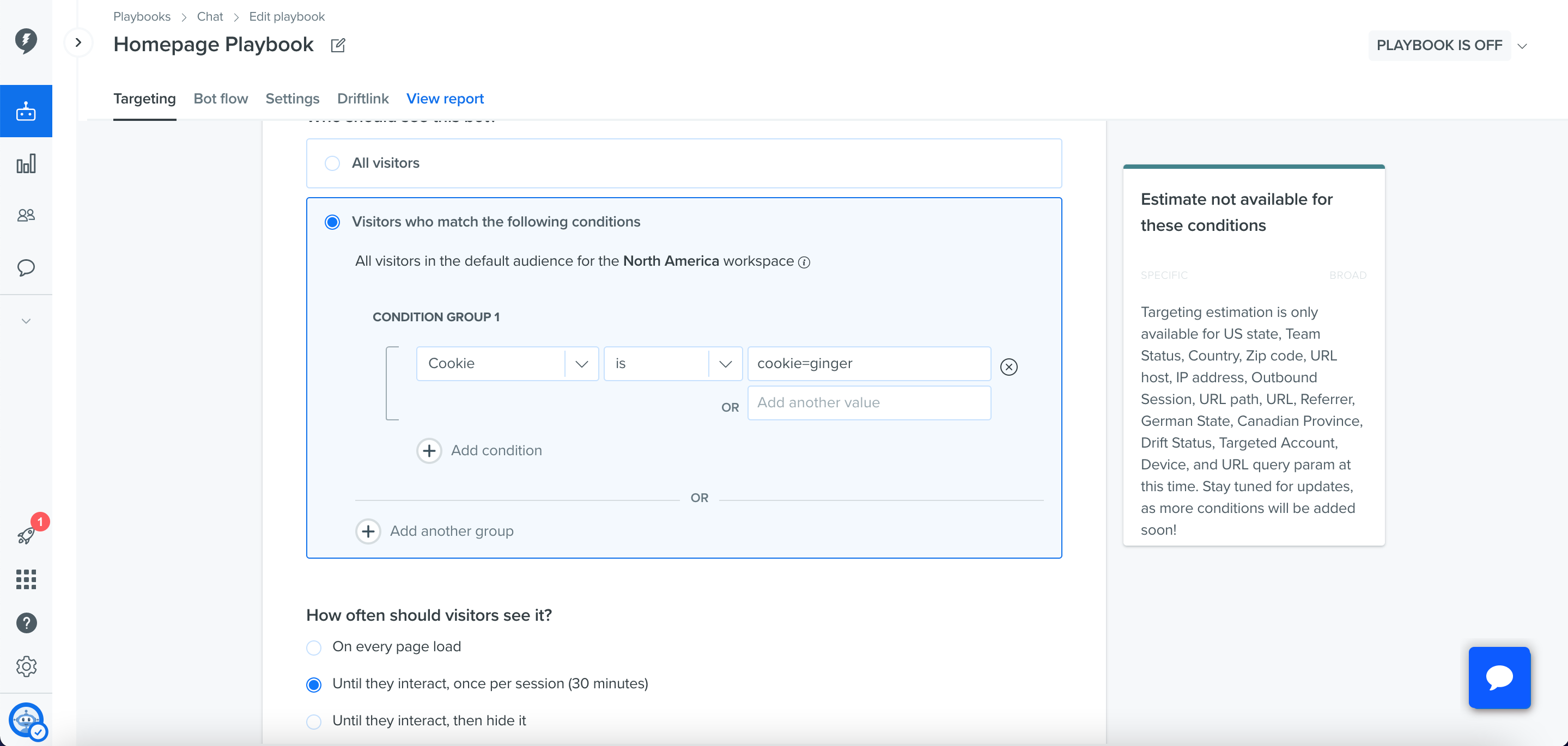Open the Cookie attribute dropdown
Screen dimensions: 1568x746
508,364
